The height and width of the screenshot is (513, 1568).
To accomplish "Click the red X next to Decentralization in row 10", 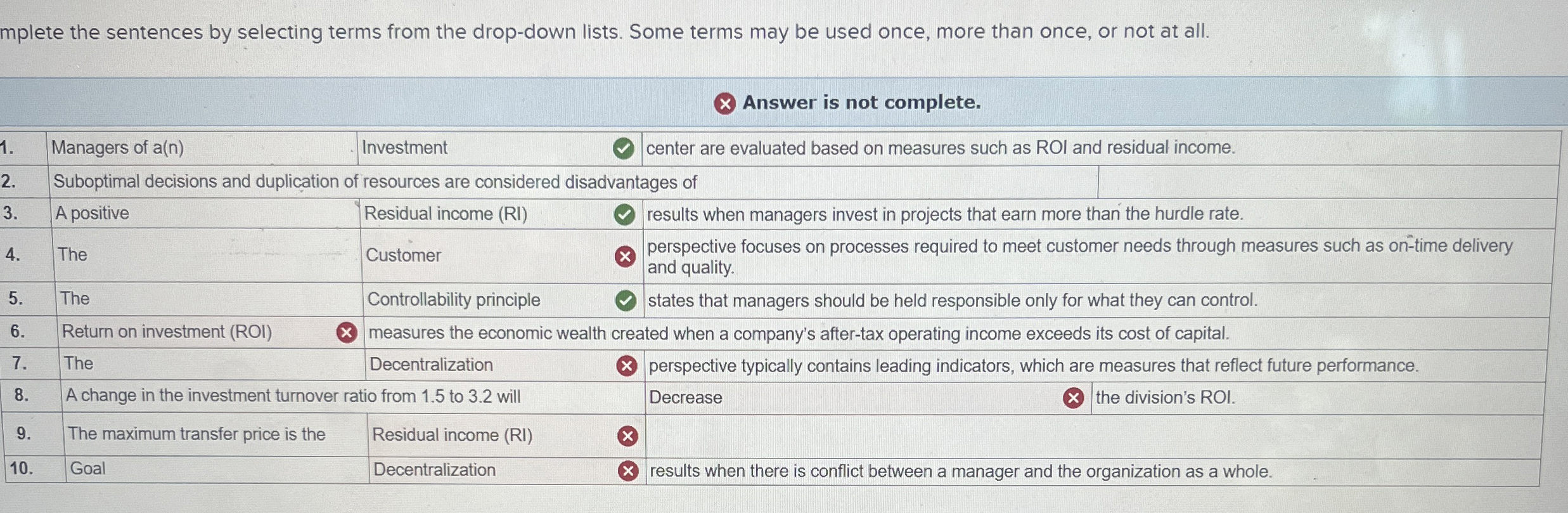I will coord(626,471).
